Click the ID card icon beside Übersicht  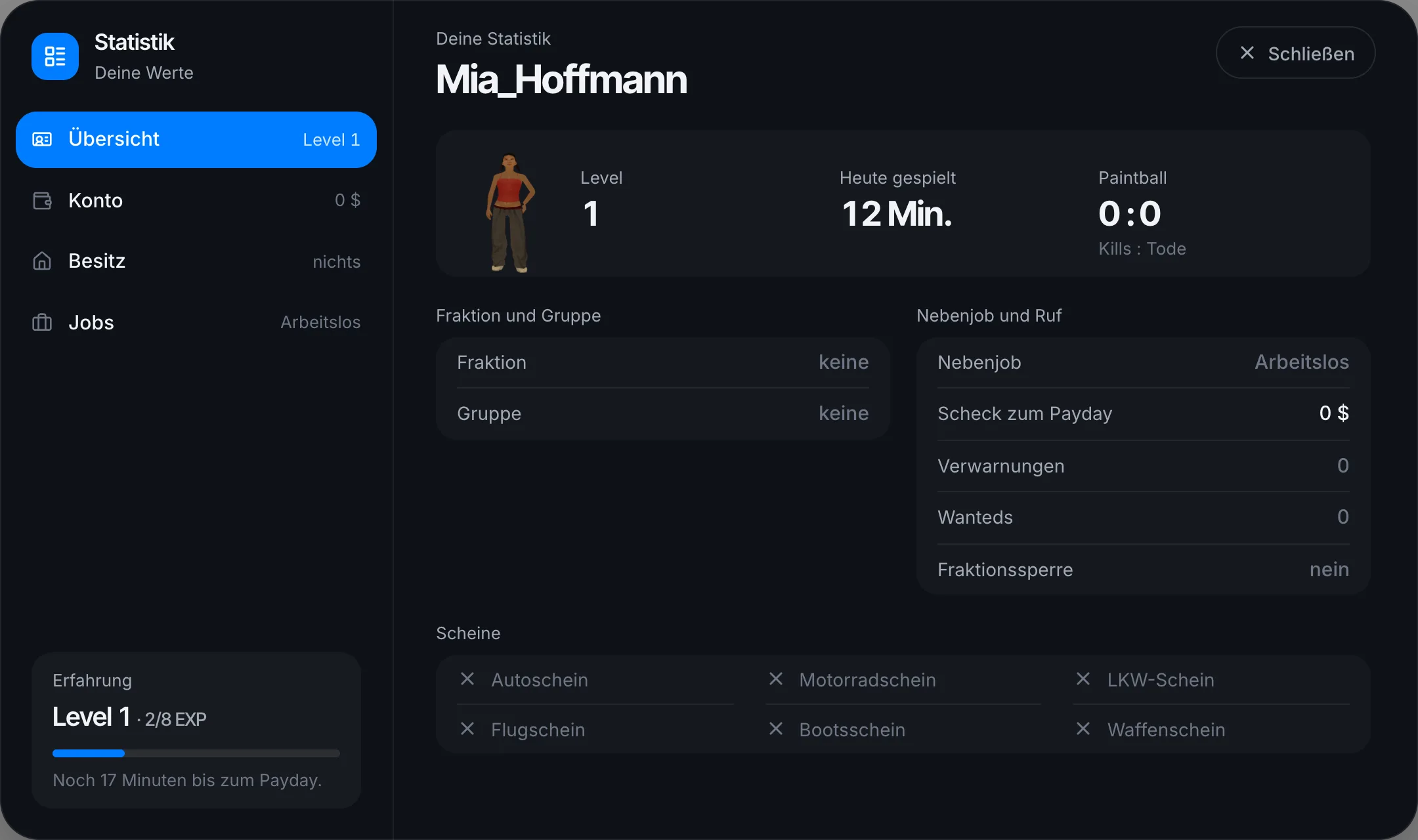point(42,140)
